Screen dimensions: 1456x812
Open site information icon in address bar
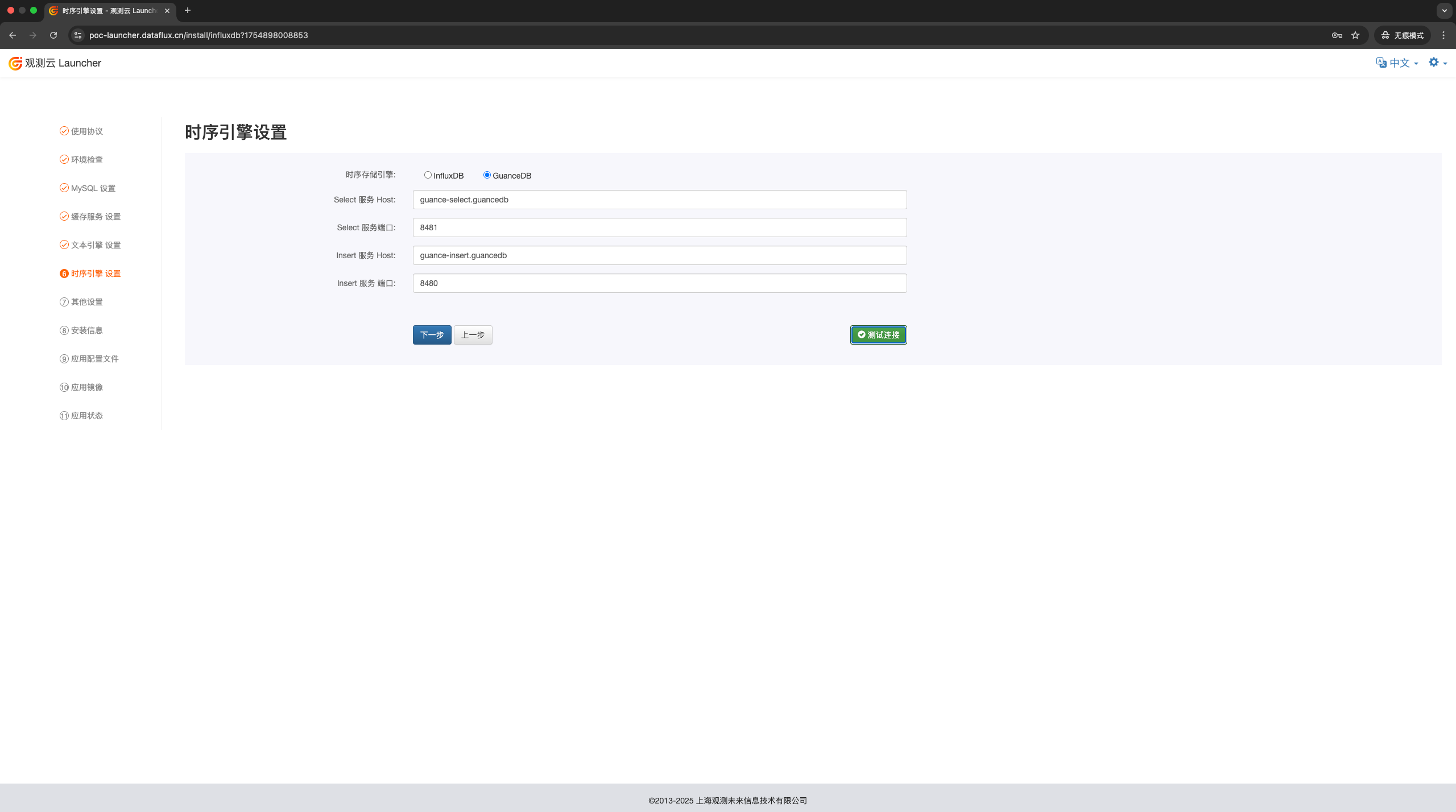click(x=78, y=35)
